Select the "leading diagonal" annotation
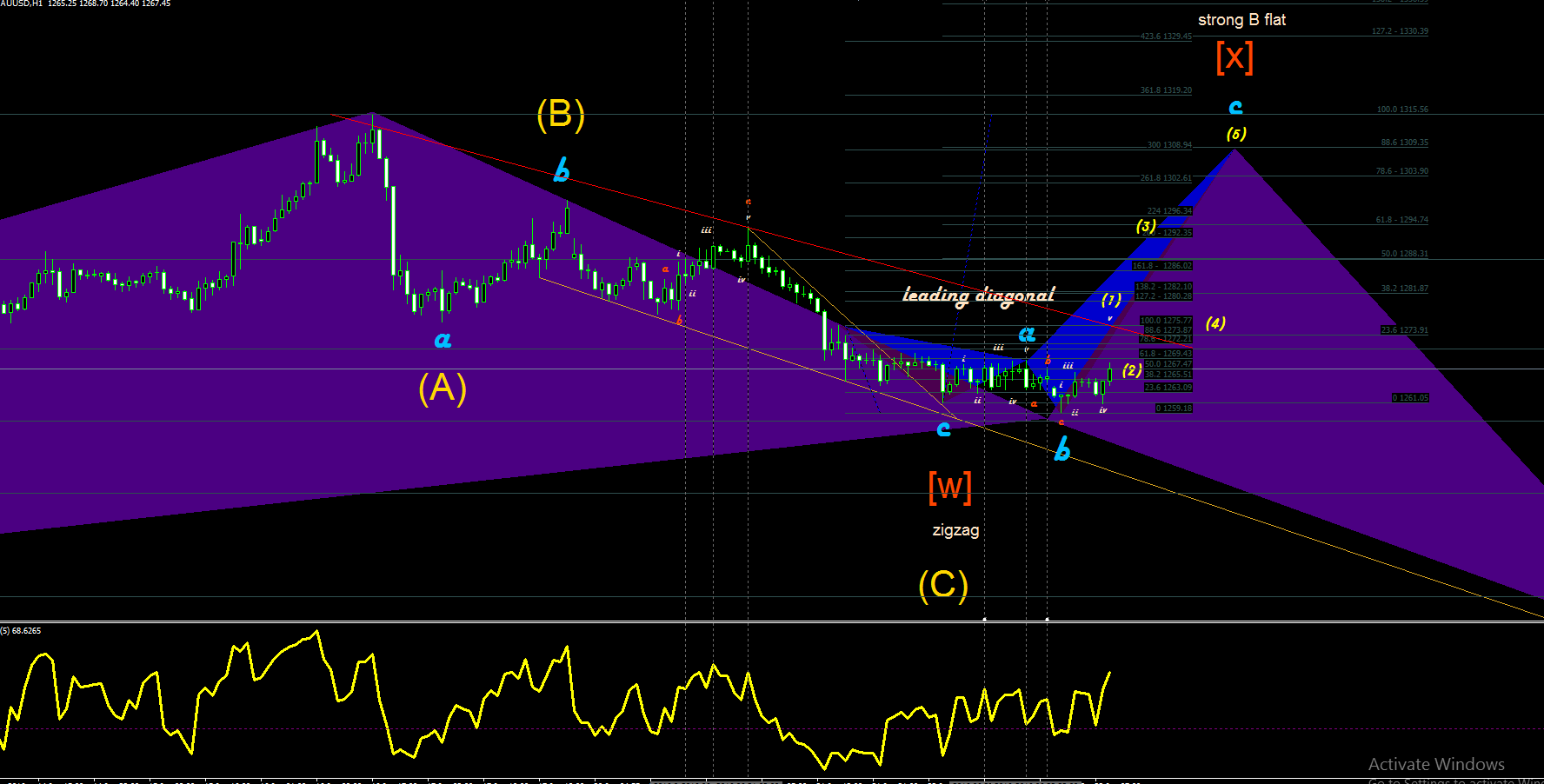Viewport: 1544px width, 784px height. click(978, 296)
